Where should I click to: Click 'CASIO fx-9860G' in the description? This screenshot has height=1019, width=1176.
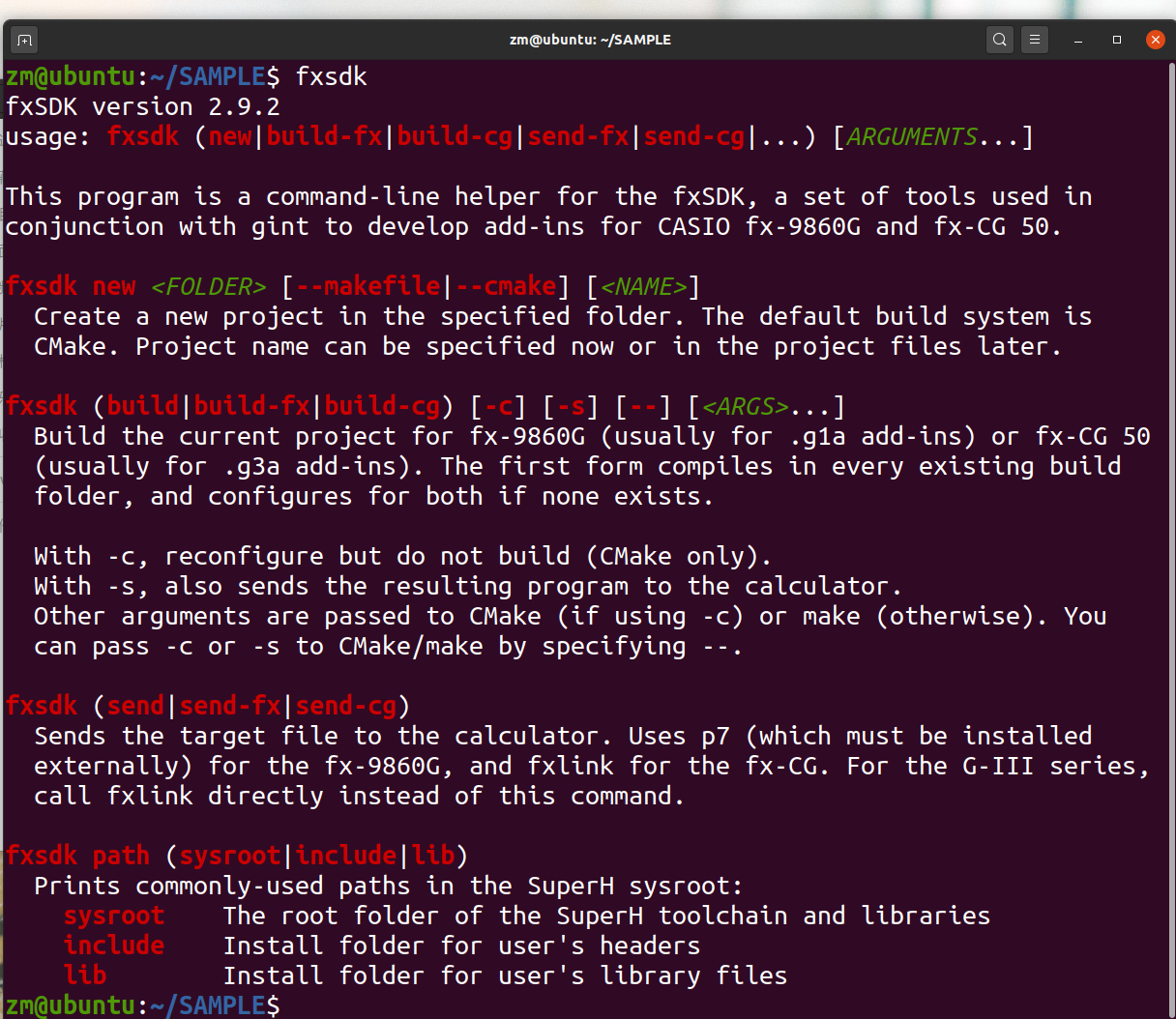tap(760, 226)
